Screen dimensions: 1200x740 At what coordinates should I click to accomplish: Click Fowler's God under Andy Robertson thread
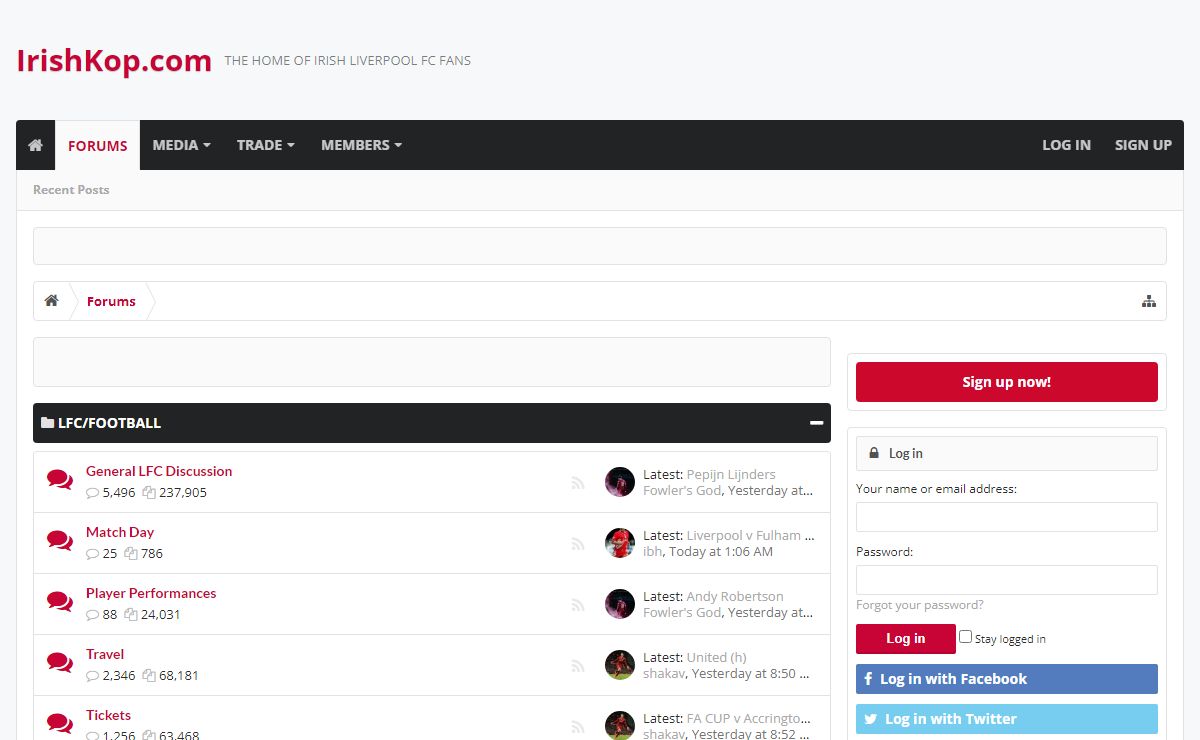tap(682, 612)
